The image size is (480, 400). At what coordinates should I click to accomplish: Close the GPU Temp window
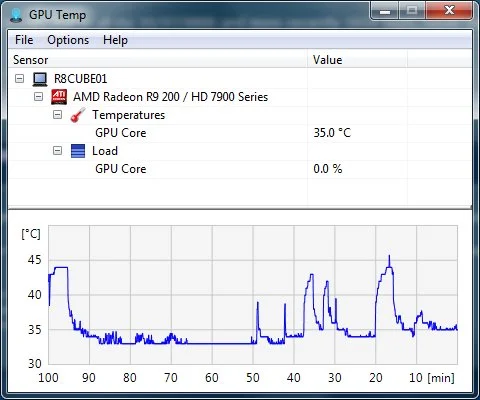(449, 12)
